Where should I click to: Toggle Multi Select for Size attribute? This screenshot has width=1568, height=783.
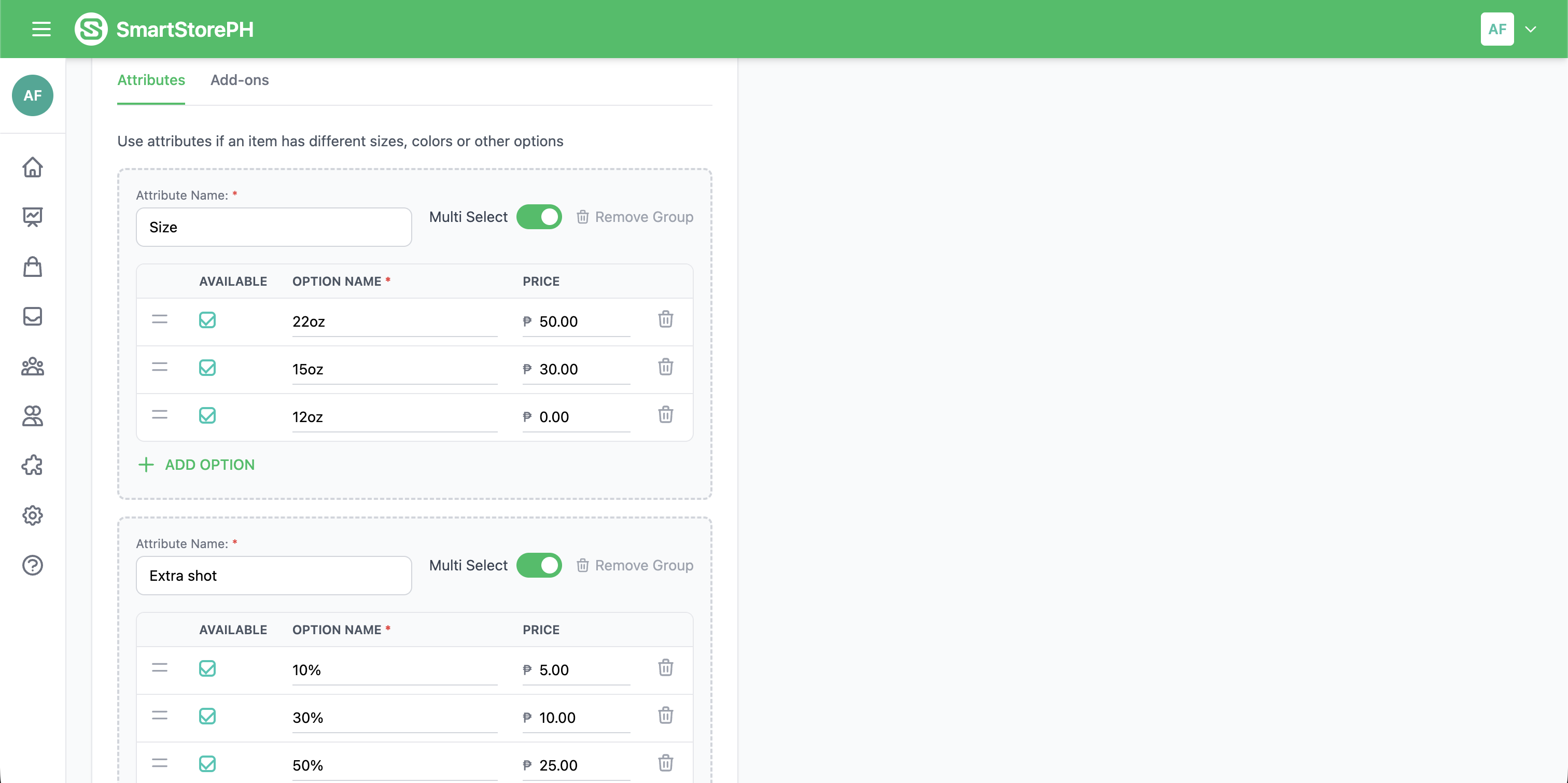[x=539, y=217]
